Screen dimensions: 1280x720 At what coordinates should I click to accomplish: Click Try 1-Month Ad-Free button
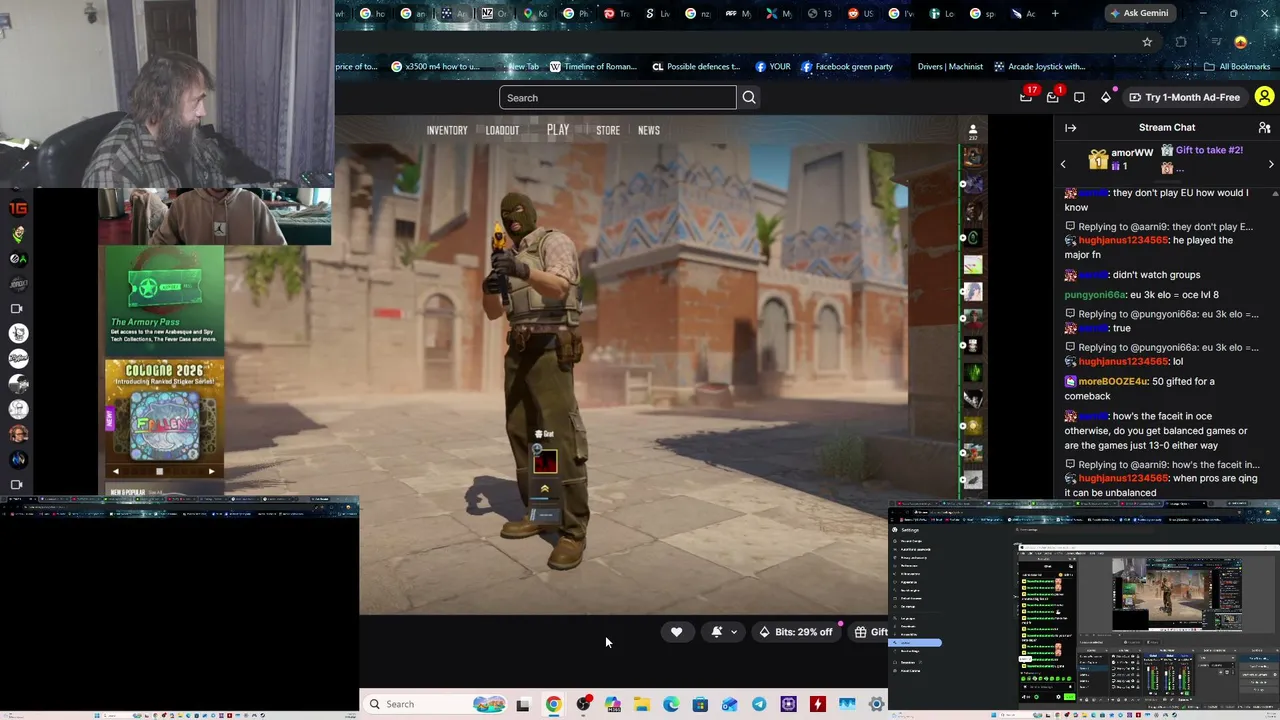[1184, 97]
